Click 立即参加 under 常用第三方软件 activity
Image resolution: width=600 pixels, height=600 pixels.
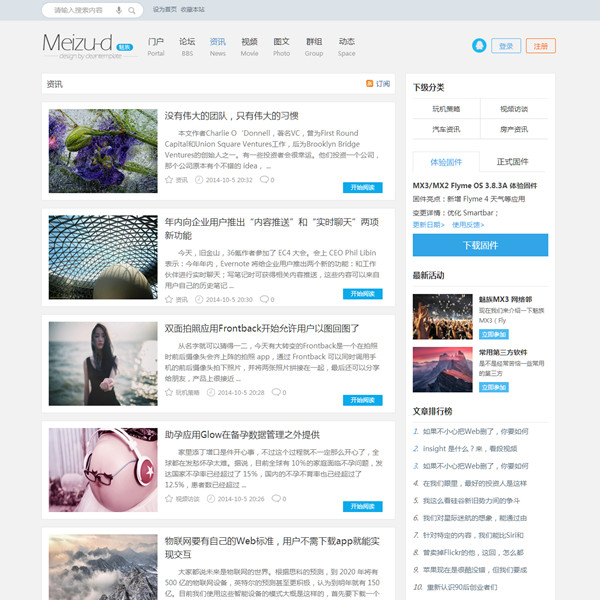coord(494,387)
